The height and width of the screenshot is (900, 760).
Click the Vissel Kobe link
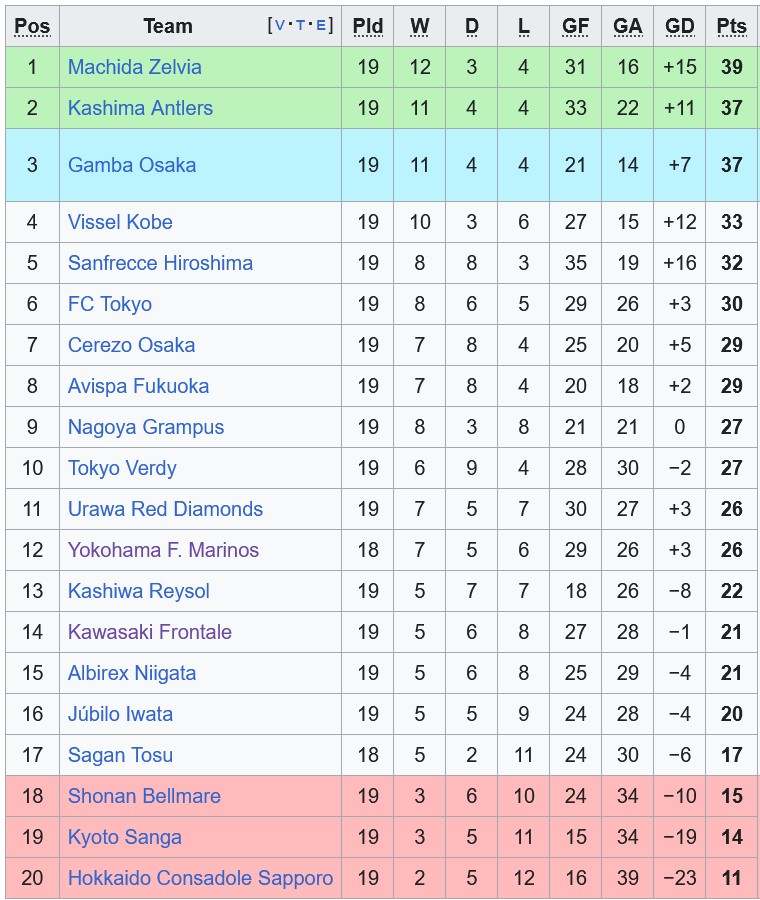[x=120, y=222]
